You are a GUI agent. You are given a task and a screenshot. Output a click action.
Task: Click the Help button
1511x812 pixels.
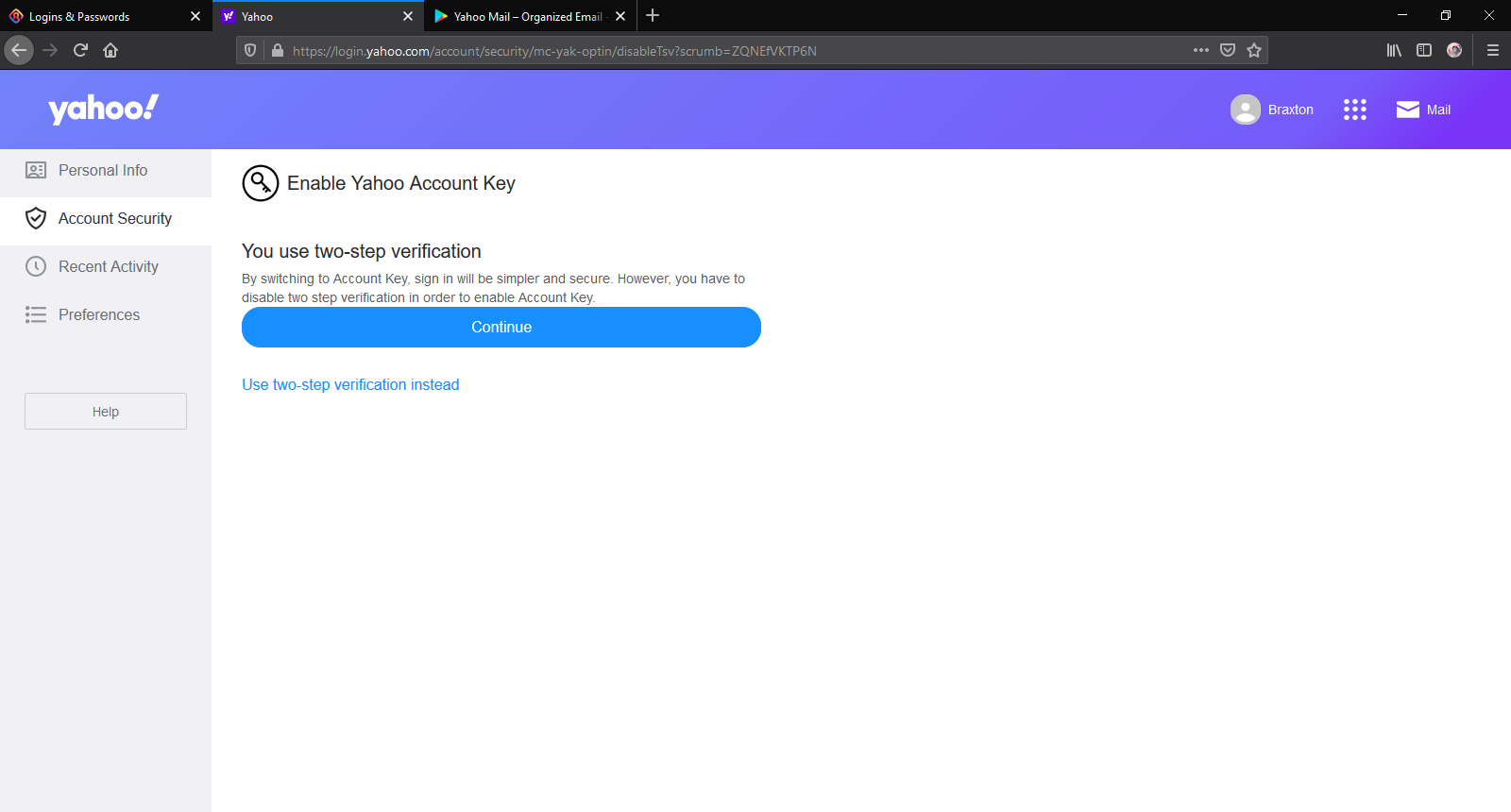[x=106, y=412]
